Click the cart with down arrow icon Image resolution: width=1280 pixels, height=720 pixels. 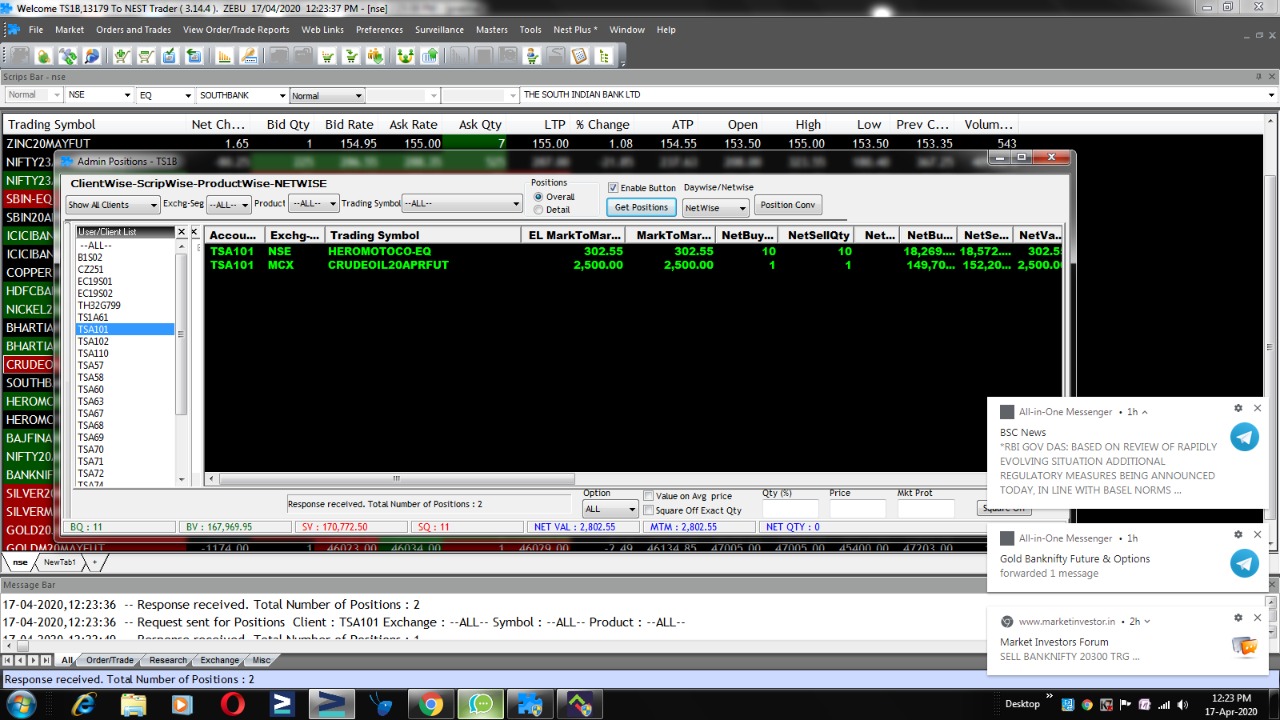[x=352, y=57]
